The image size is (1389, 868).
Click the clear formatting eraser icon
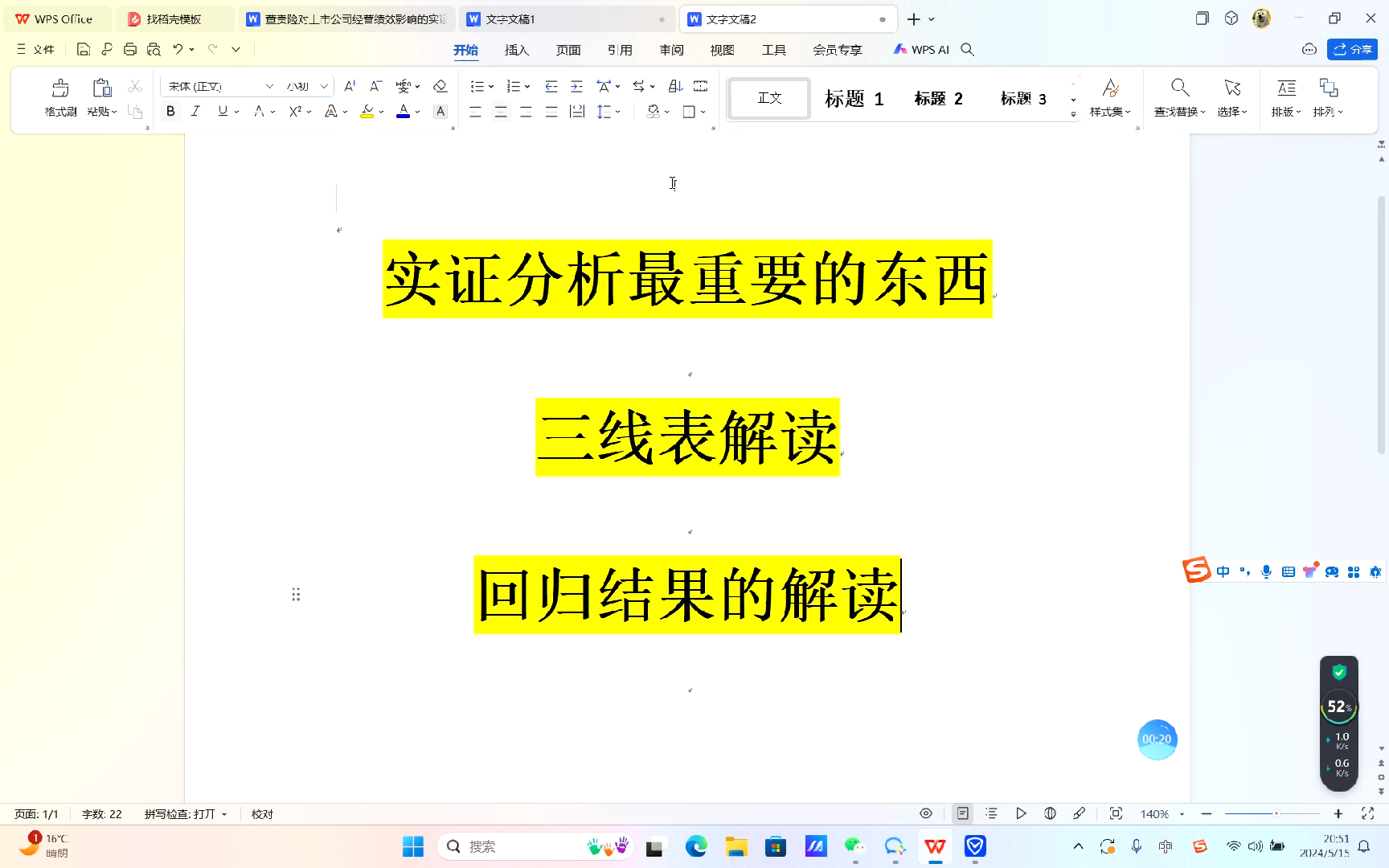(x=440, y=86)
